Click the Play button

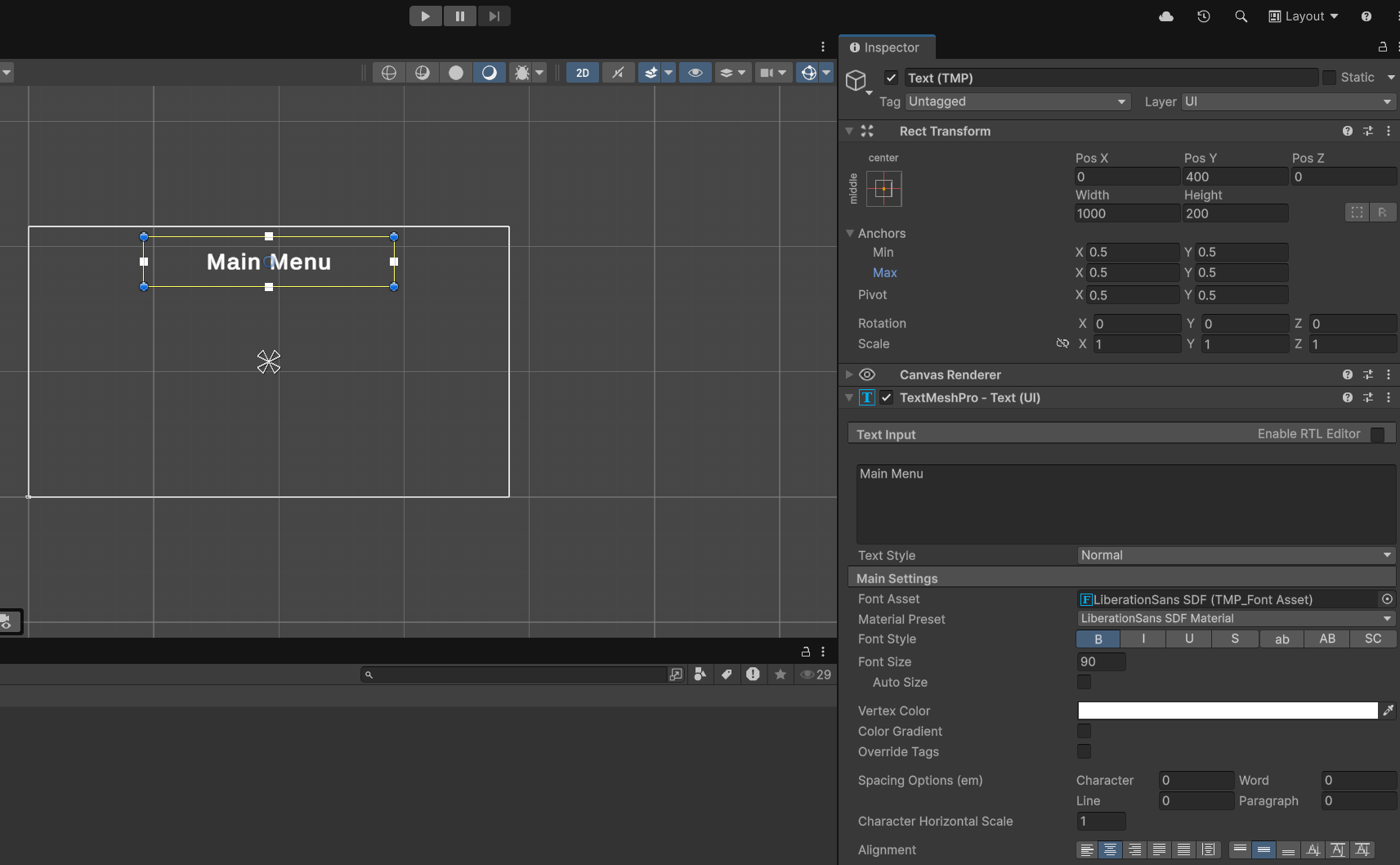coord(425,16)
